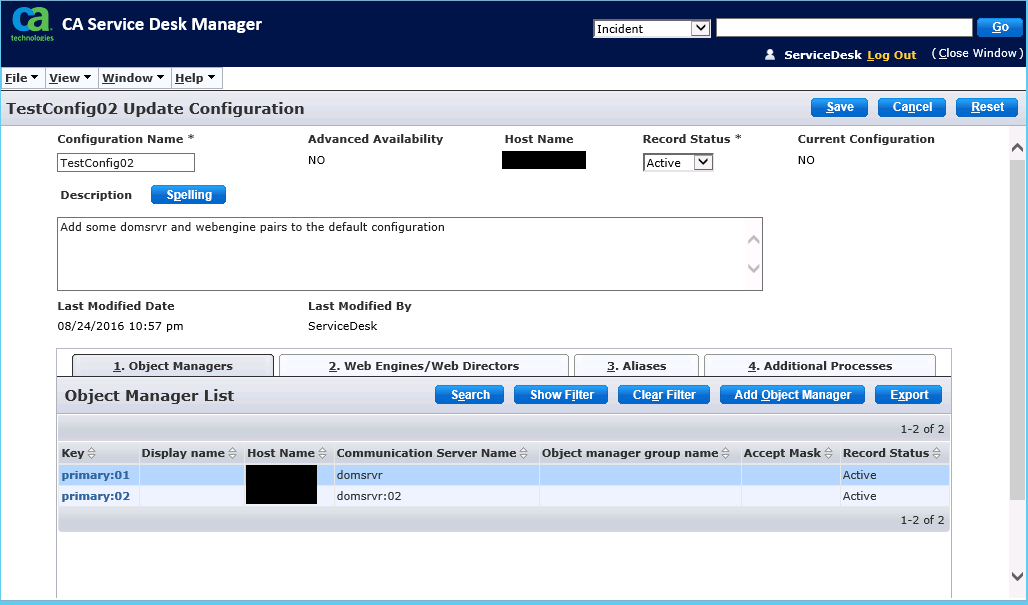Open the File menu
The width and height of the screenshot is (1028, 605).
click(22, 78)
